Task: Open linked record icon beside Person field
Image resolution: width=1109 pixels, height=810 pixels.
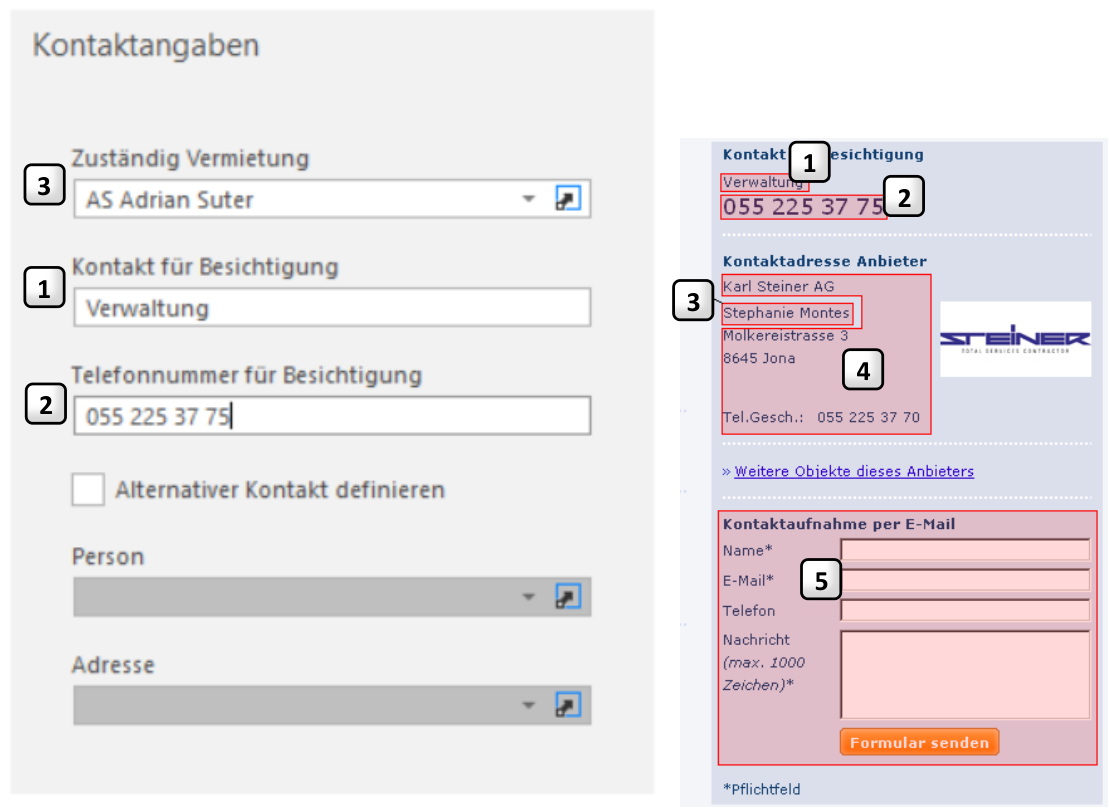Action: point(568,597)
